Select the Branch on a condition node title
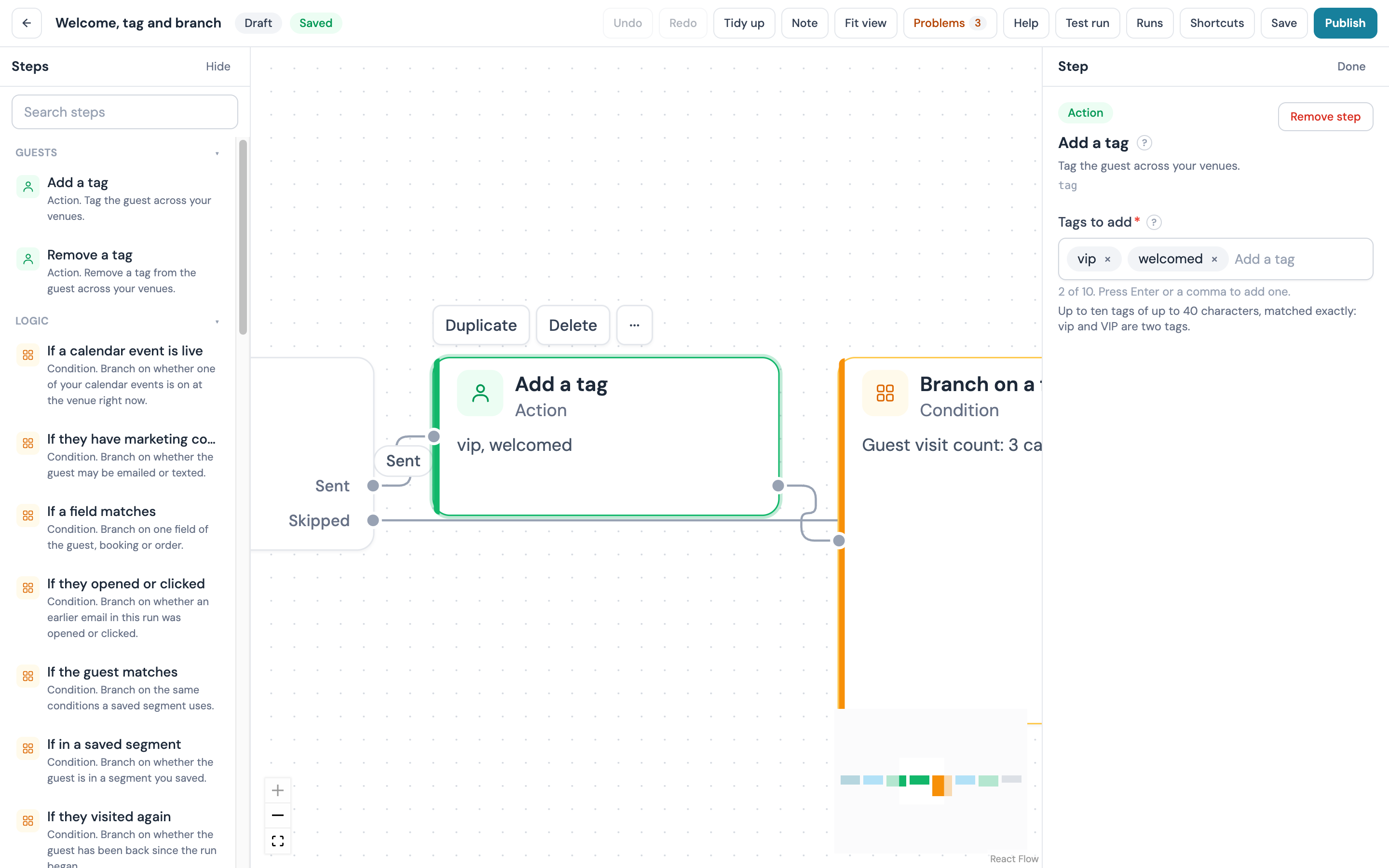 [x=980, y=384]
